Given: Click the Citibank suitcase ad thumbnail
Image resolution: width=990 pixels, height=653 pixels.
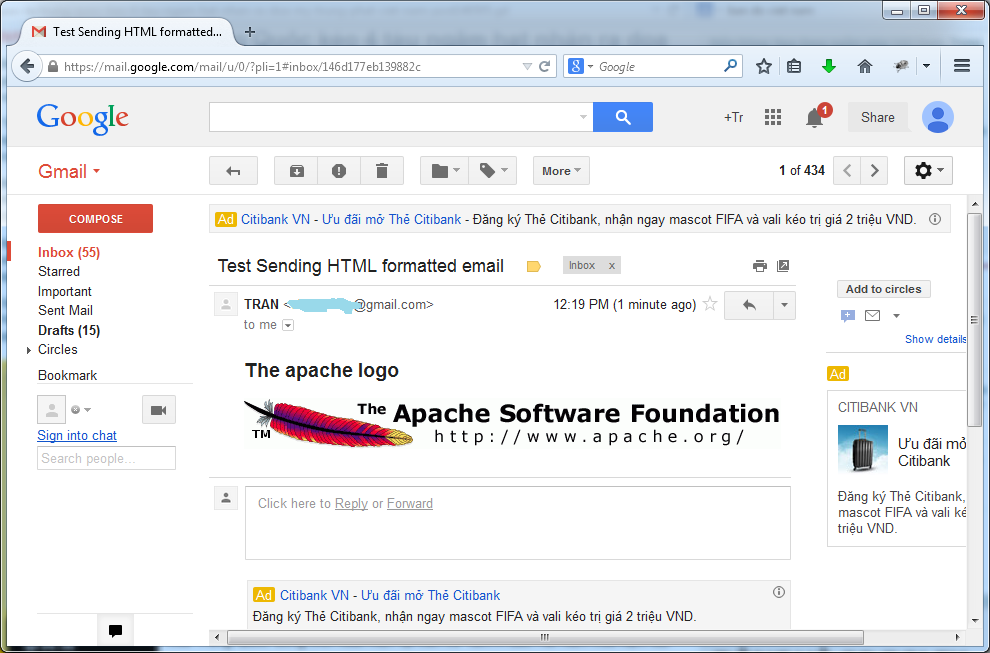Looking at the screenshot, I should point(862,448).
